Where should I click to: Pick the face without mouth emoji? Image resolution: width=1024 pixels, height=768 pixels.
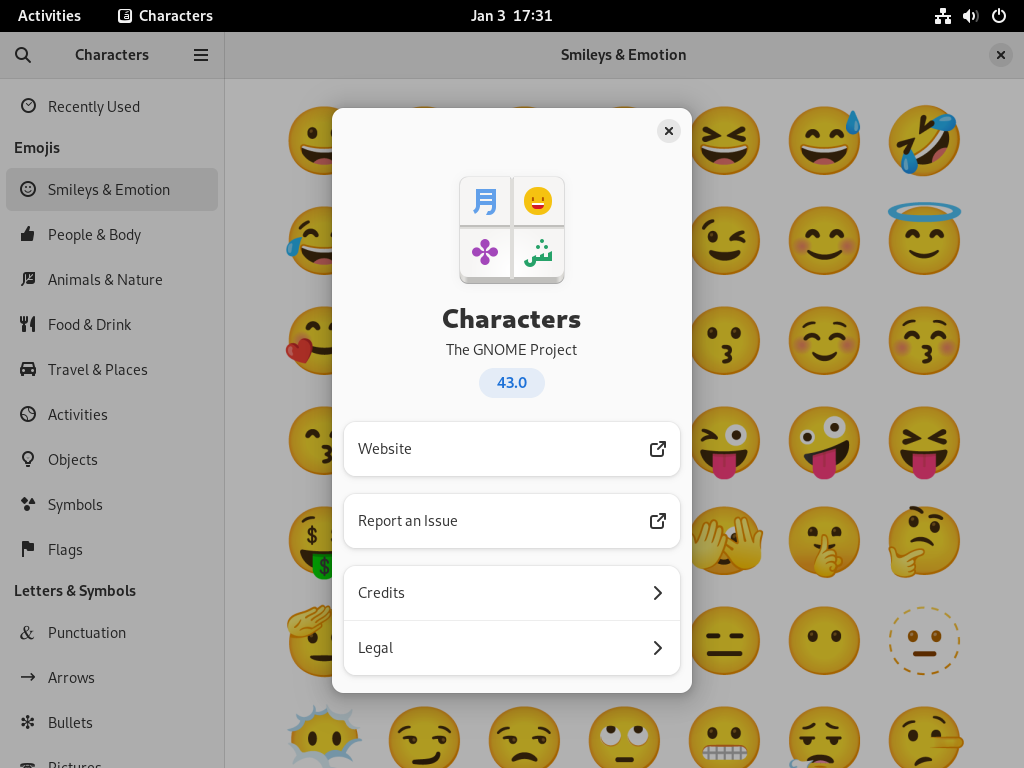coord(825,640)
